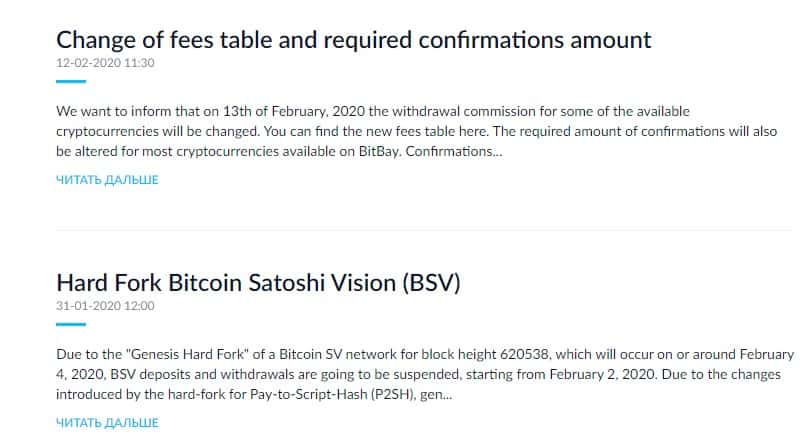Open the "Hard Fork Bitcoin Satoshi Vision (BSV)" heading
This screenshot has height=439, width=812.
click(x=258, y=282)
